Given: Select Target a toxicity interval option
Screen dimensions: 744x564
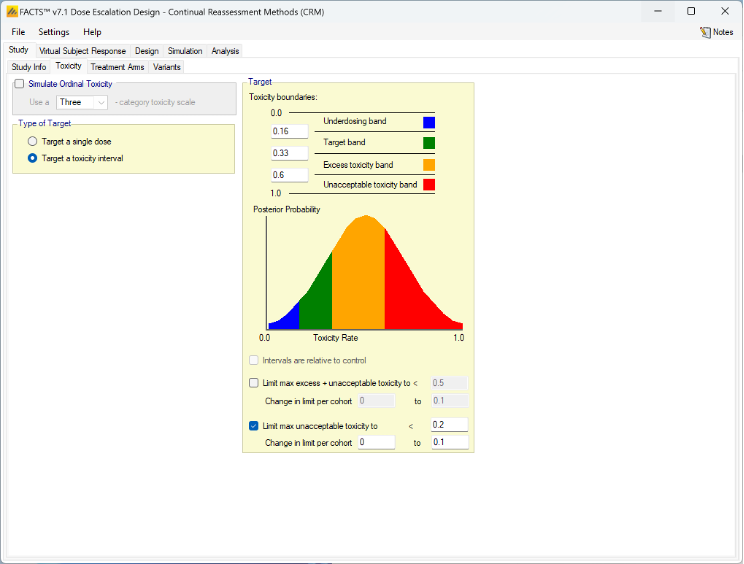Looking at the screenshot, I should 33,158.
